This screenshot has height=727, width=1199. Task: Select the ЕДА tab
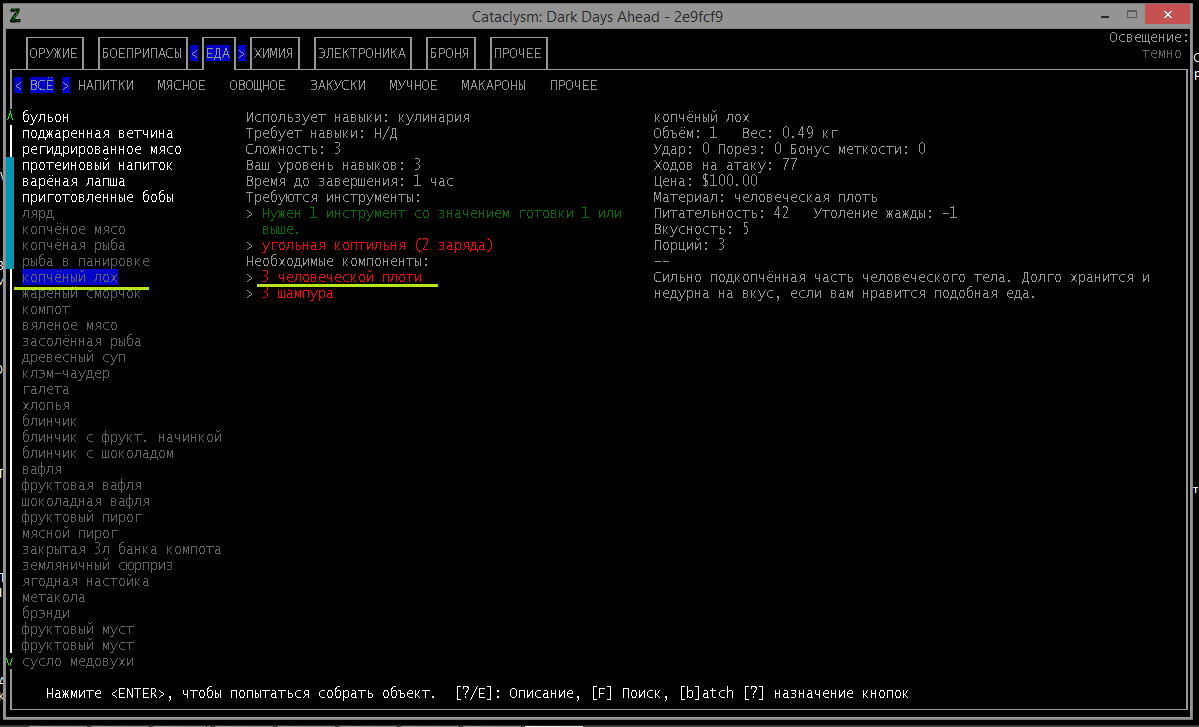218,54
